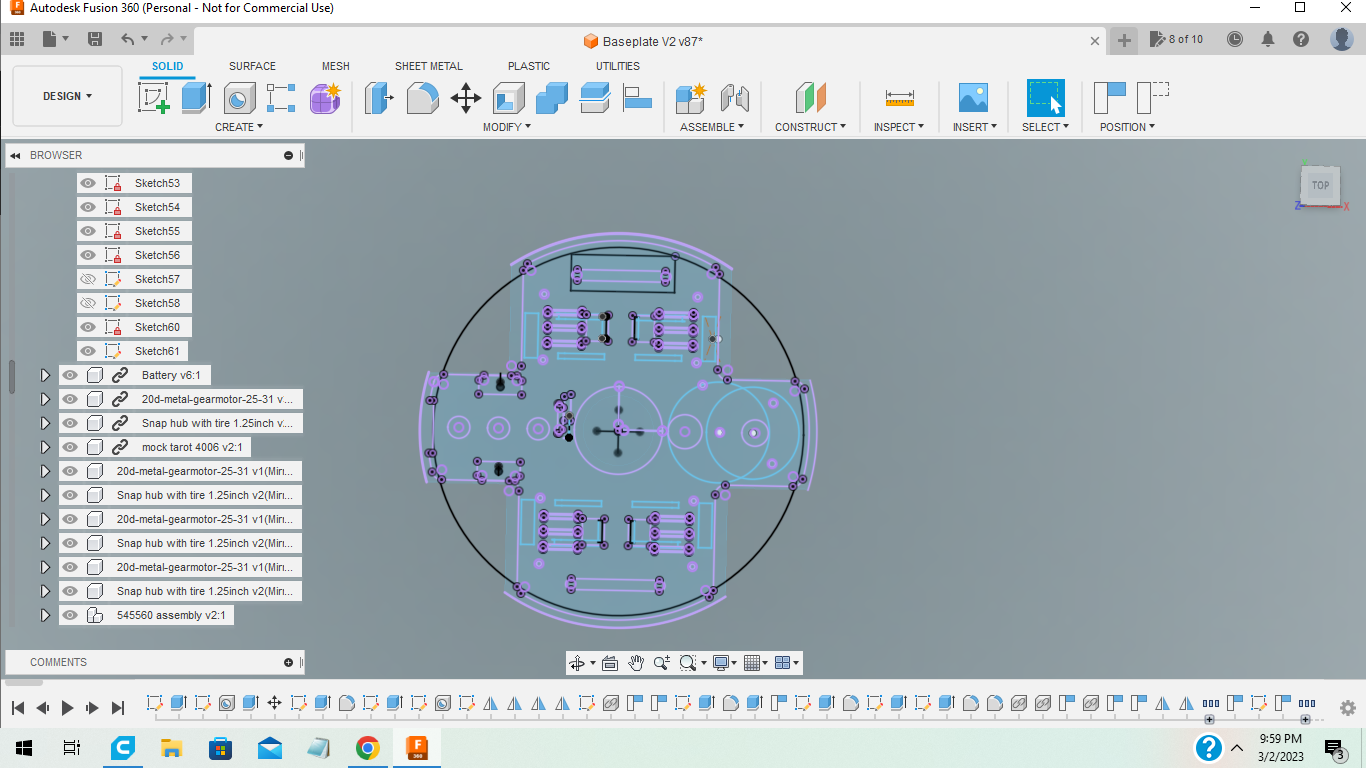Open timeline settings gear
The image size is (1366, 768).
click(x=1347, y=708)
